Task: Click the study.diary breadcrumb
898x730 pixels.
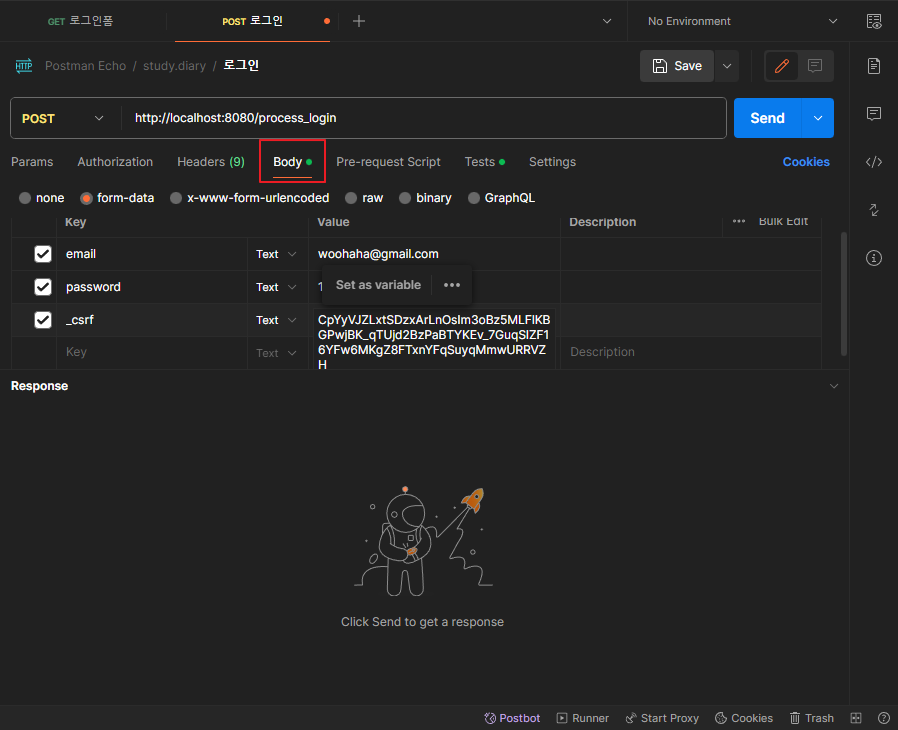Action: tap(174, 66)
